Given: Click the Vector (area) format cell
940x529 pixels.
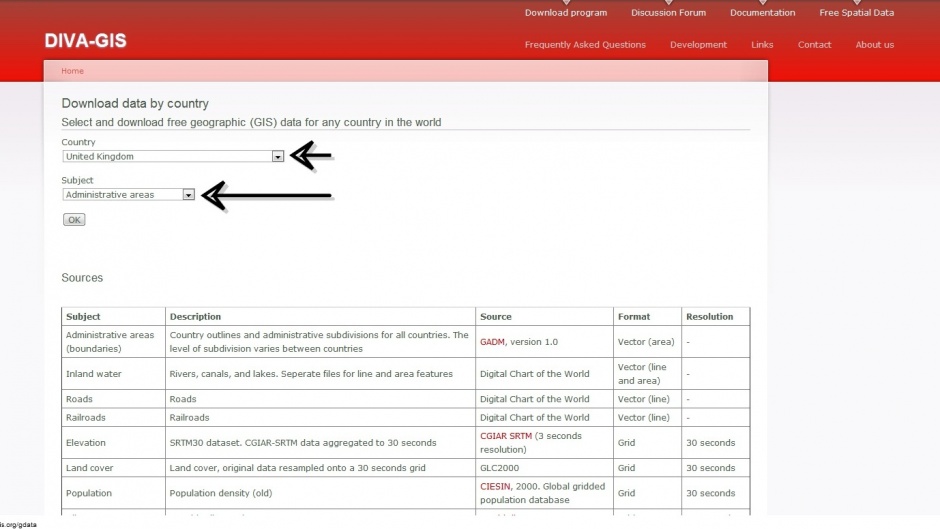Looking at the screenshot, I should 647,342.
